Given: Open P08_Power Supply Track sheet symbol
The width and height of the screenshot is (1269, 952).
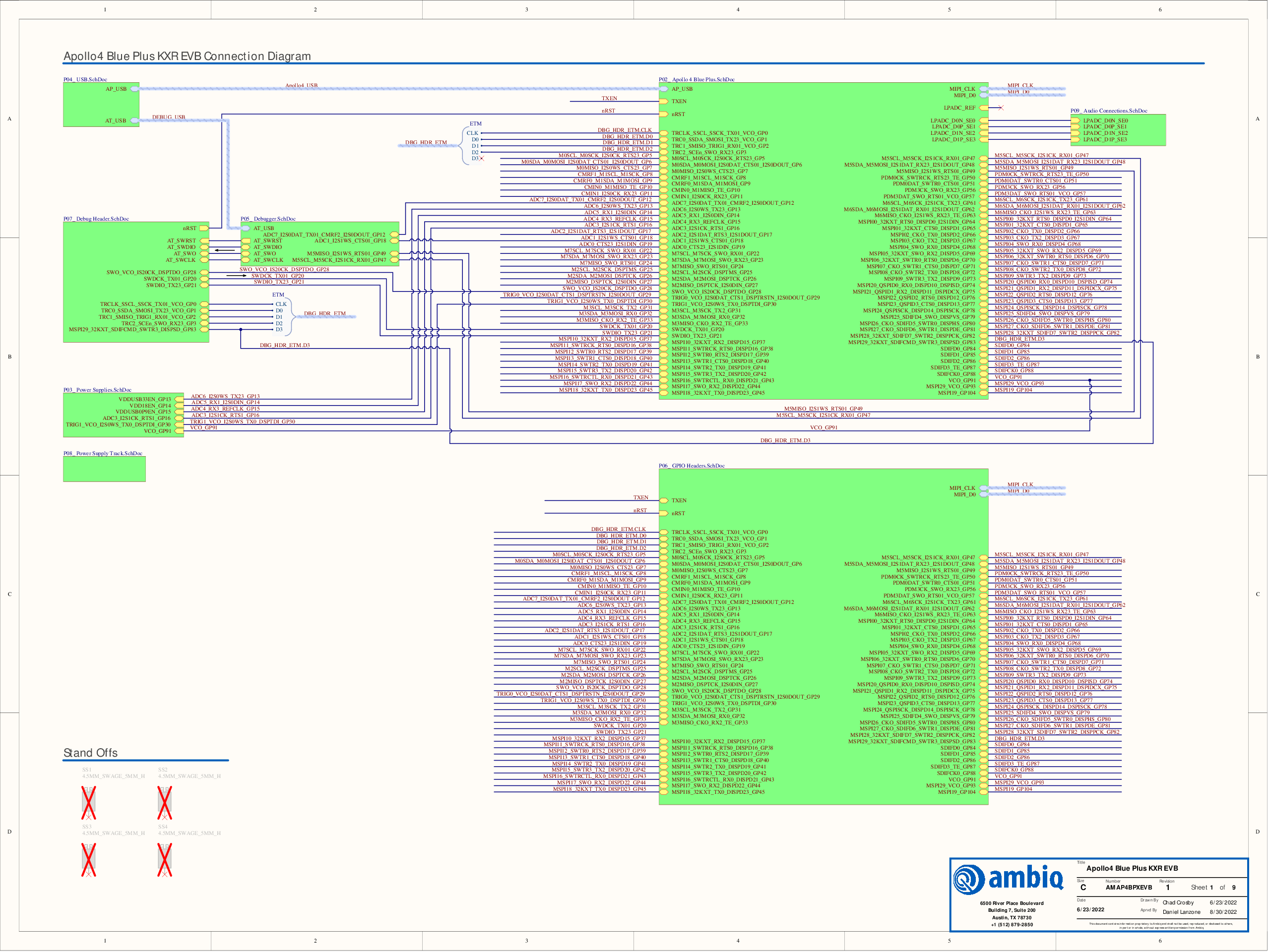Looking at the screenshot, I should tap(104, 469).
